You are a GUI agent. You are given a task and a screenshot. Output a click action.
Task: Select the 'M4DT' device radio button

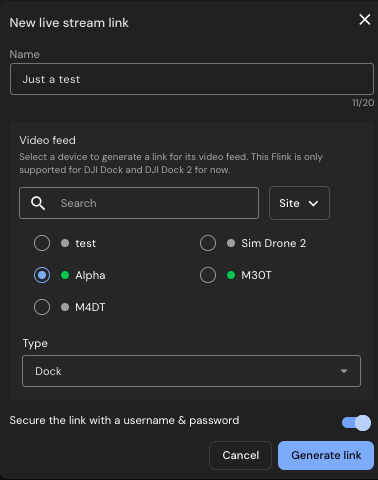pos(42,307)
